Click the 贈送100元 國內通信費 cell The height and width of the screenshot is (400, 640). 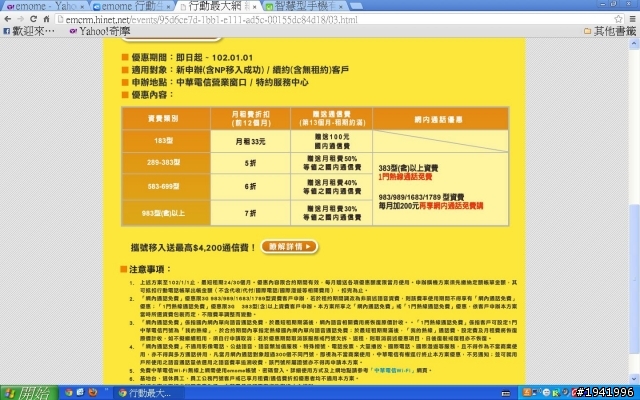click(x=331, y=141)
